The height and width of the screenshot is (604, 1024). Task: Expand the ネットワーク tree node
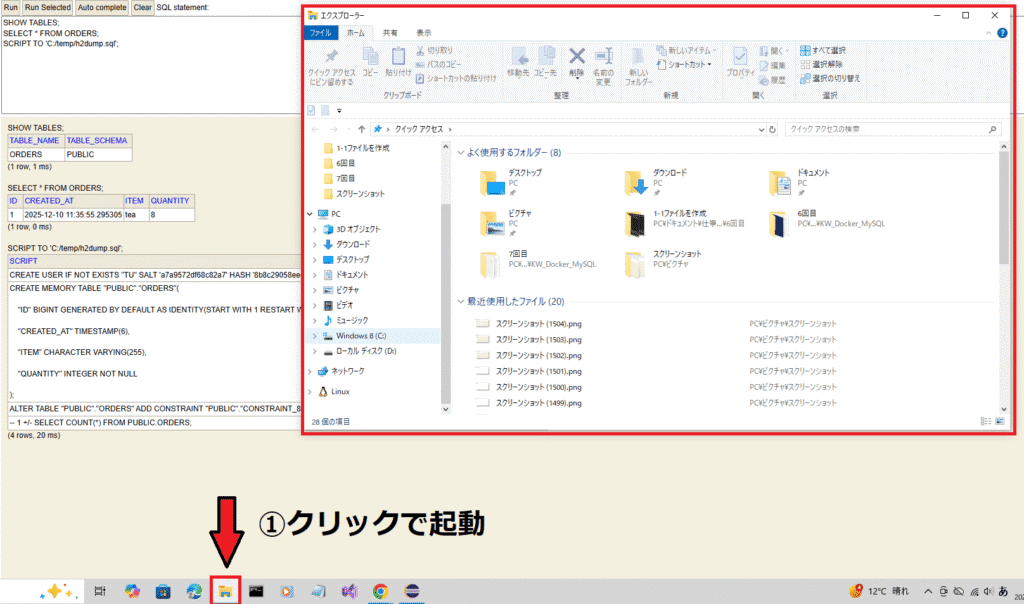click(311, 371)
